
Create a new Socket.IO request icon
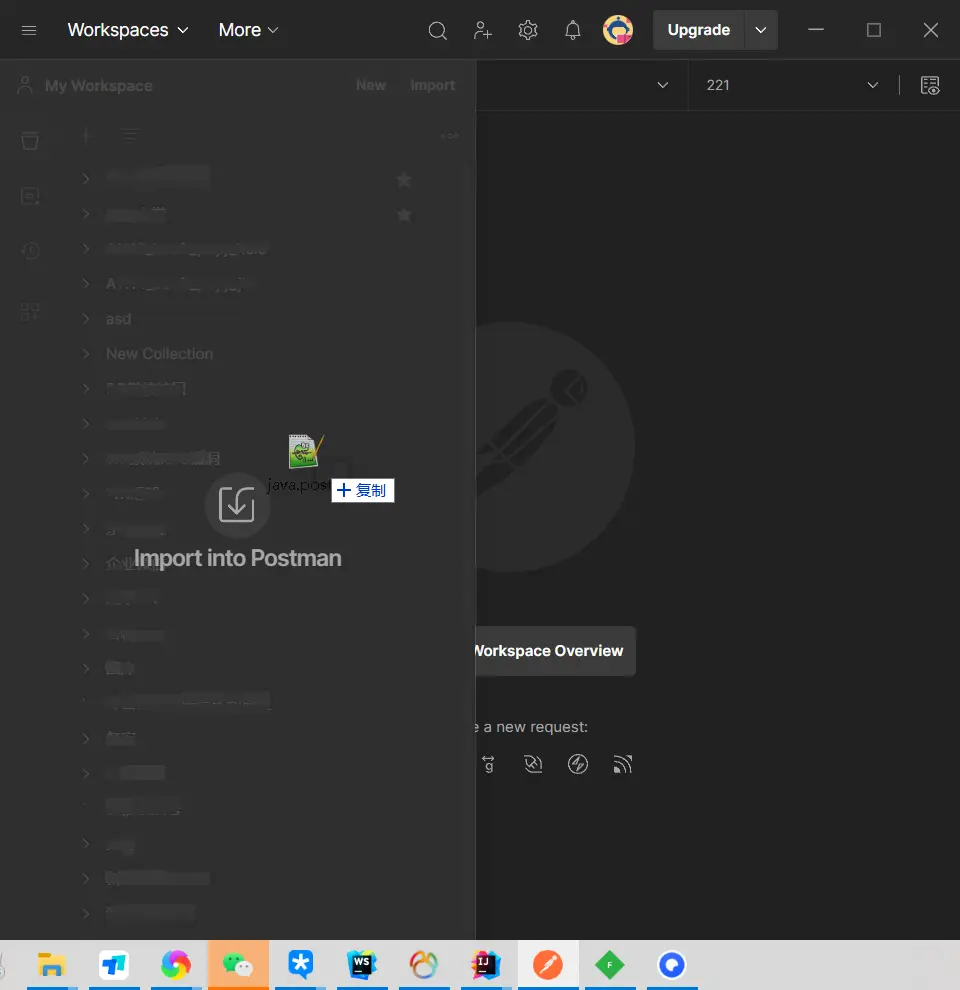pos(577,765)
